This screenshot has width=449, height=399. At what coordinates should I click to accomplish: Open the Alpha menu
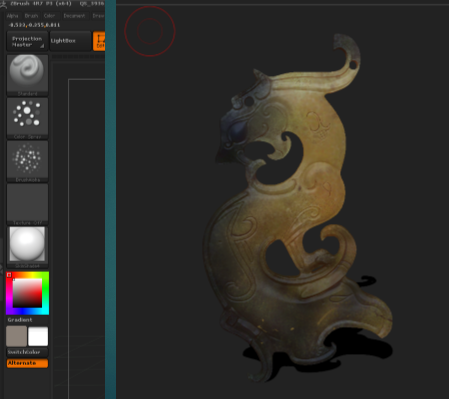[x=12, y=16]
